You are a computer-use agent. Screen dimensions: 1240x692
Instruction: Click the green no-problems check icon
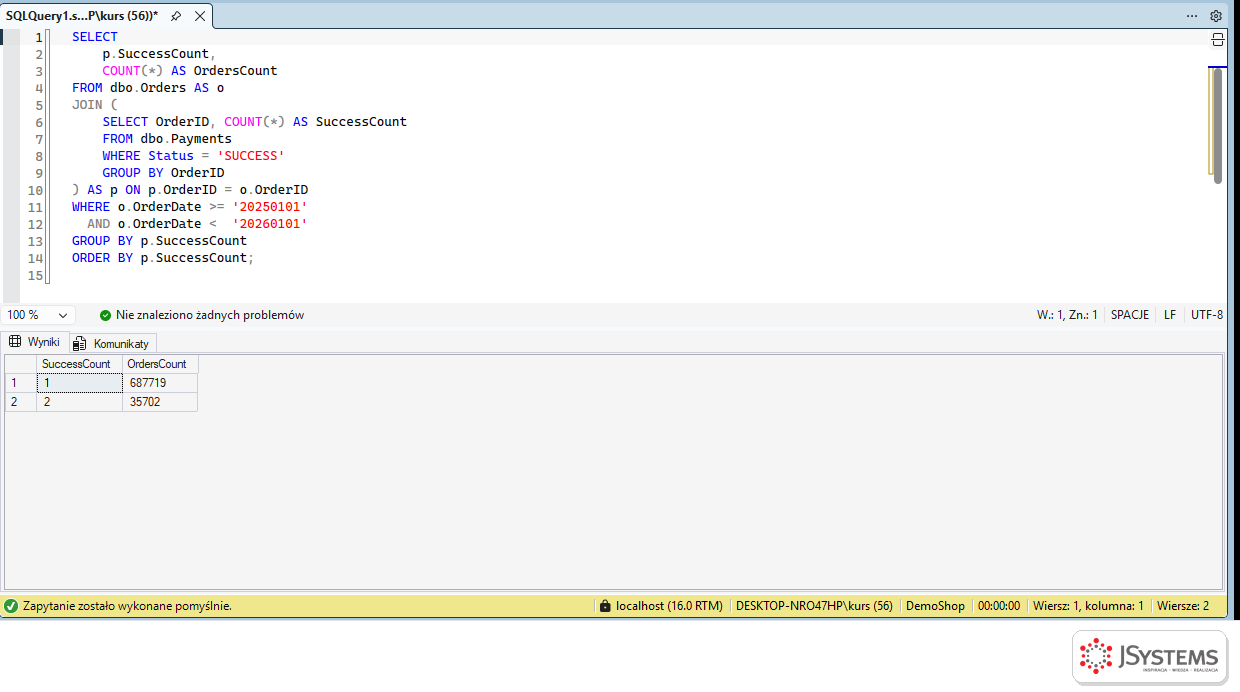tap(105, 315)
